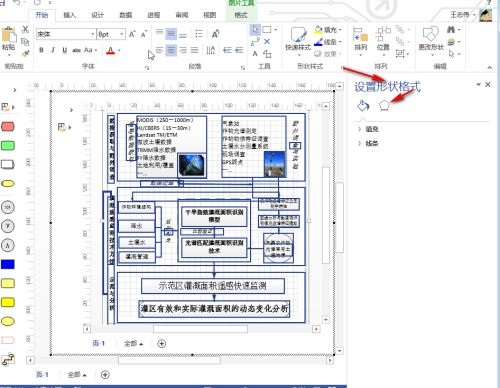Toggle align top in paragraph group
Image resolution: width=500 pixels, height=388 pixels.
click(159, 32)
